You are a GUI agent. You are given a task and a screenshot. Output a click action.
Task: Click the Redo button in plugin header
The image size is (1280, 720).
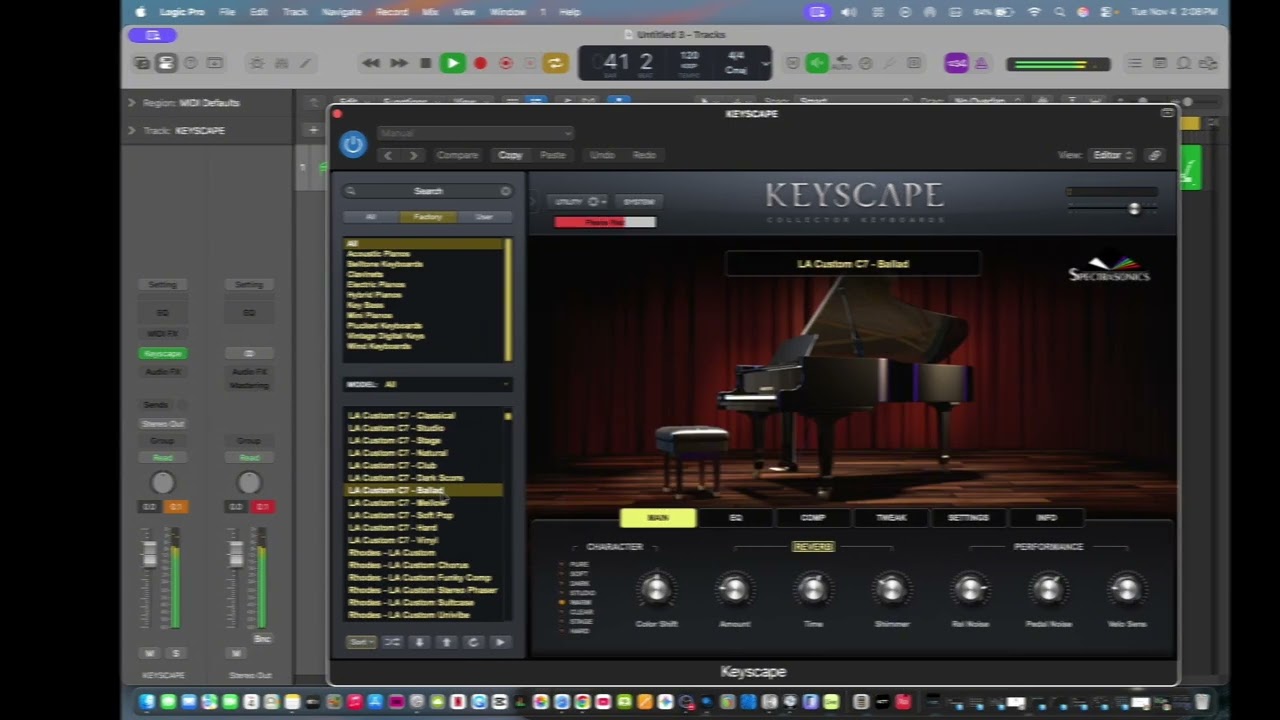pos(644,155)
